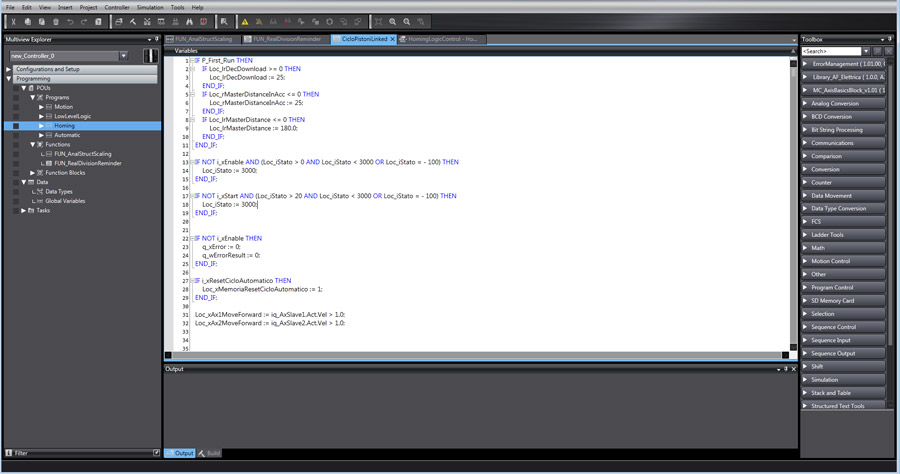Click the Undo arrow icon

click(70, 21)
